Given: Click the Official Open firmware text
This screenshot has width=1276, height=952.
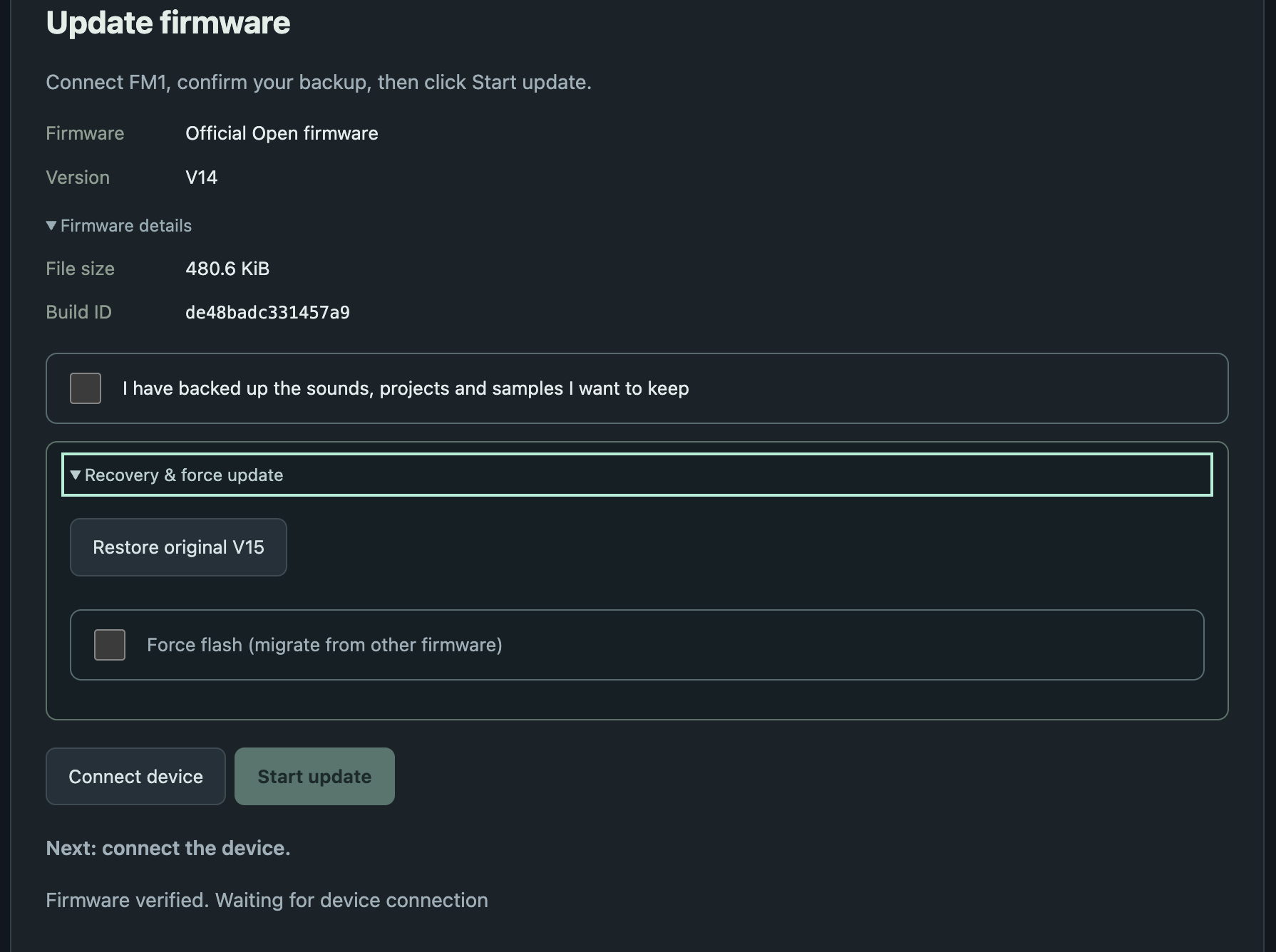Looking at the screenshot, I should pyautogui.click(x=282, y=133).
